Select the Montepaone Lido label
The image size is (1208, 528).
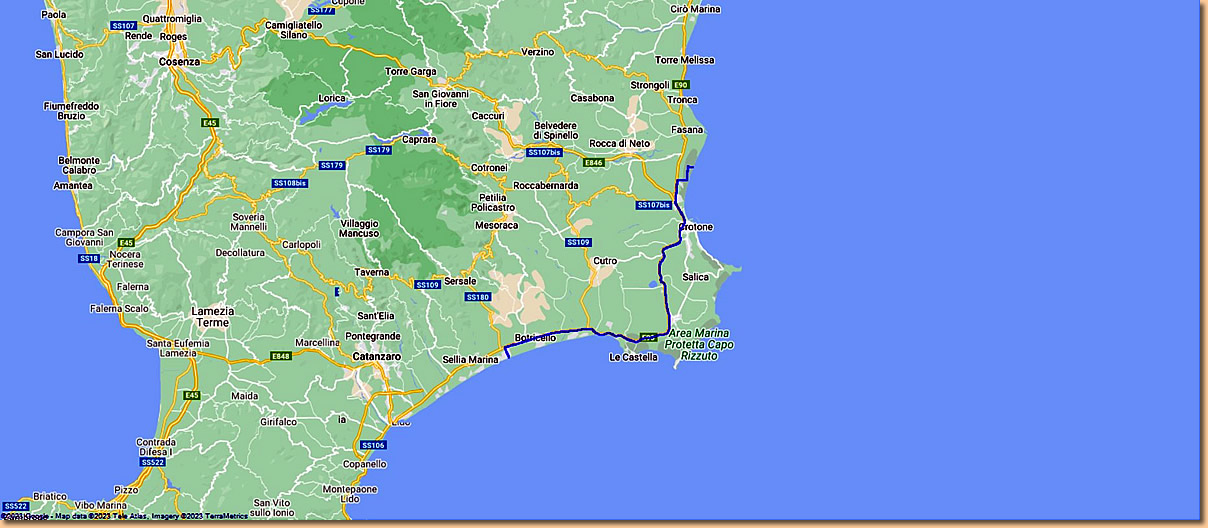(350, 493)
